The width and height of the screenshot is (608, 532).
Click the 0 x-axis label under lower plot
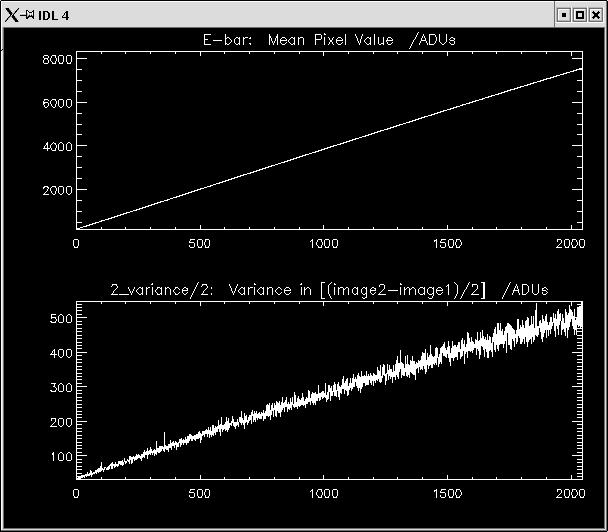pos(77,493)
